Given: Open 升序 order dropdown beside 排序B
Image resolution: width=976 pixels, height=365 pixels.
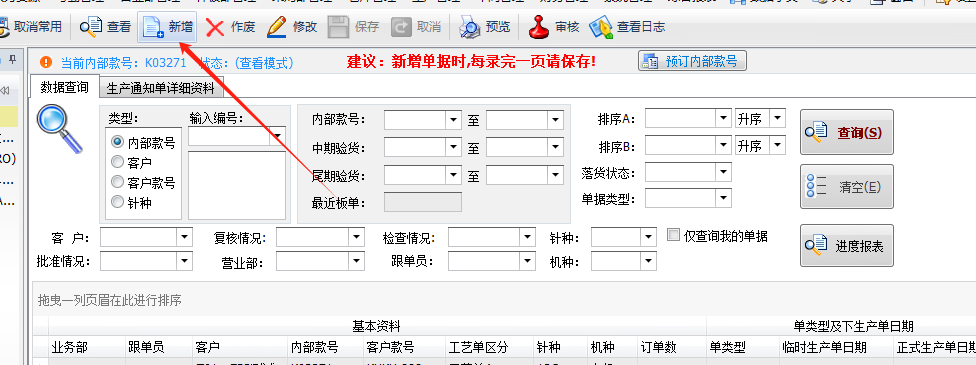Looking at the screenshot, I should click(x=777, y=146).
